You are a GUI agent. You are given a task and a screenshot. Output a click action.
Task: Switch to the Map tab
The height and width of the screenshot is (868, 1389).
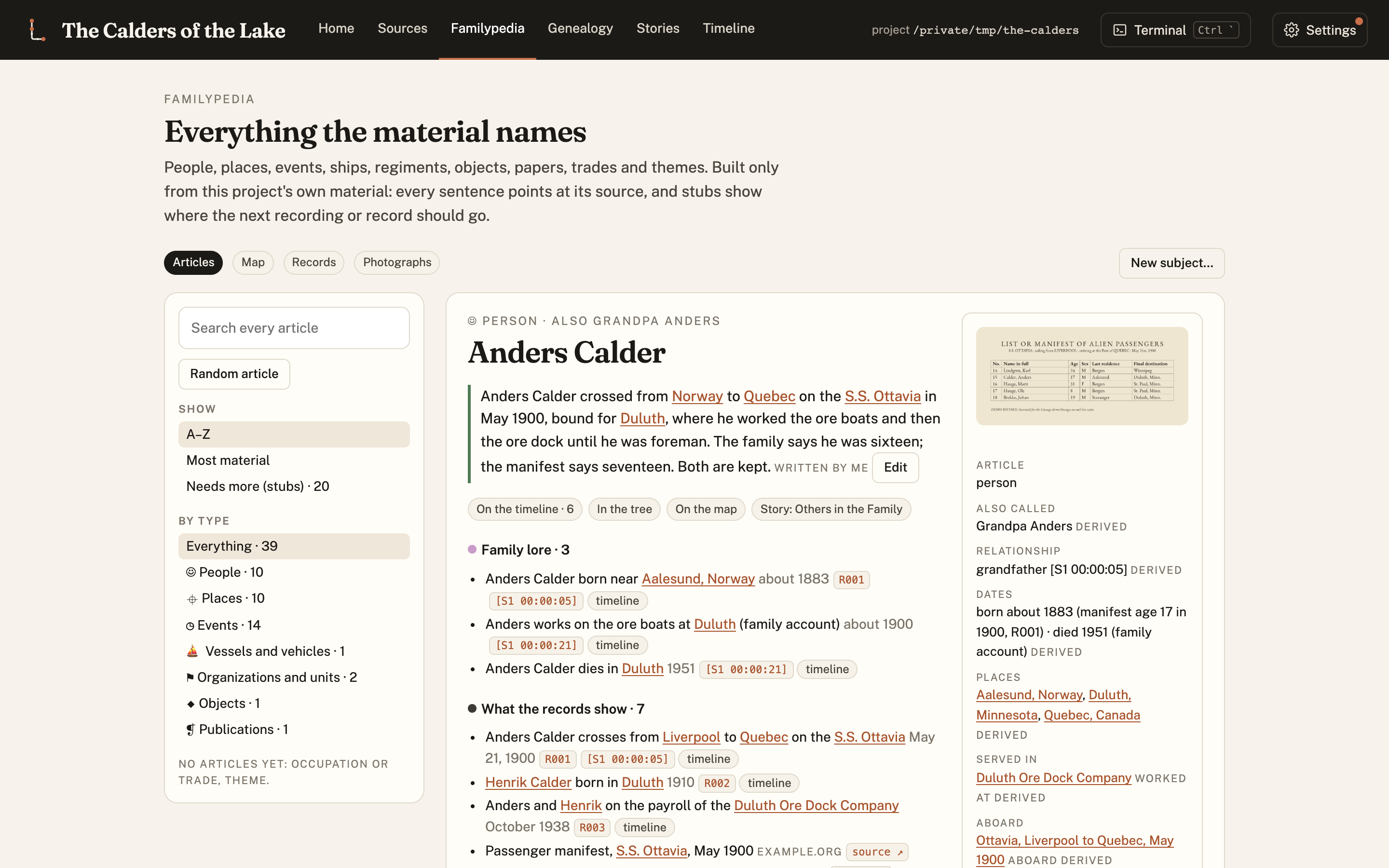click(x=253, y=262)
